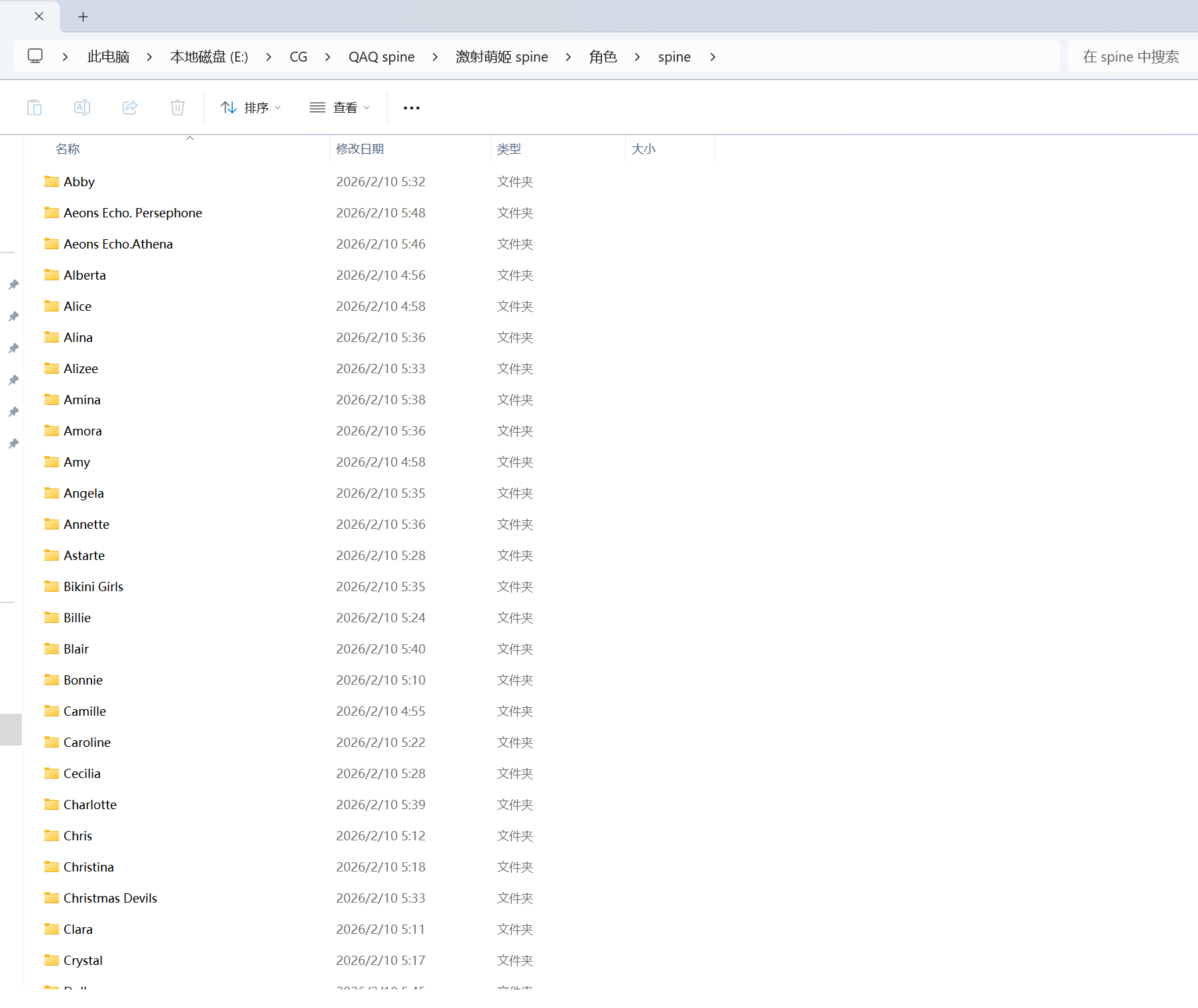
Task: Navigate to QAQ spine in breadcrumb
Action: (x=381, y=57)
